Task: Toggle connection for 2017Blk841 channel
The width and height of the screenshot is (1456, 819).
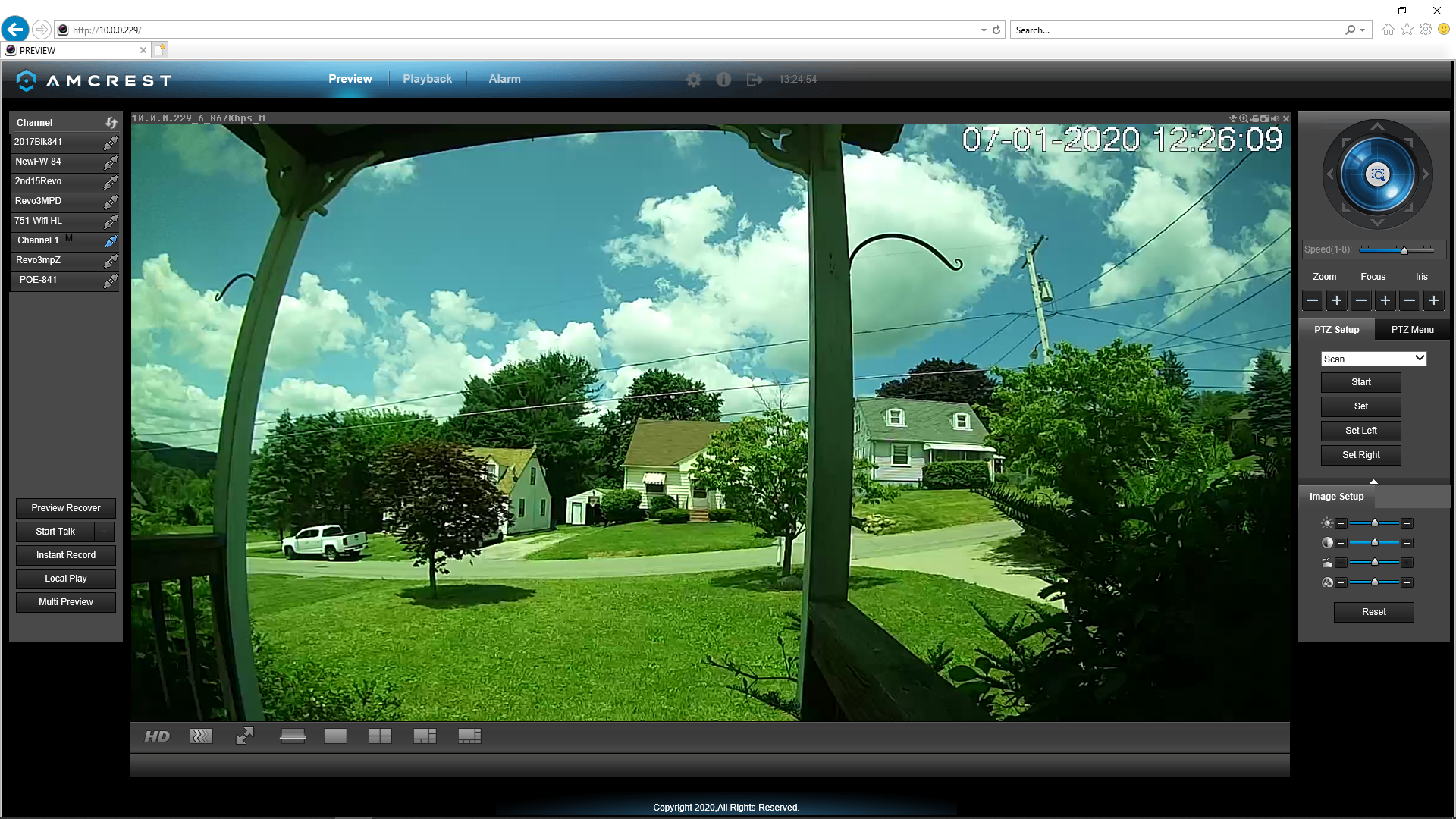Action: pyautogui.click(x=111, y=143)
